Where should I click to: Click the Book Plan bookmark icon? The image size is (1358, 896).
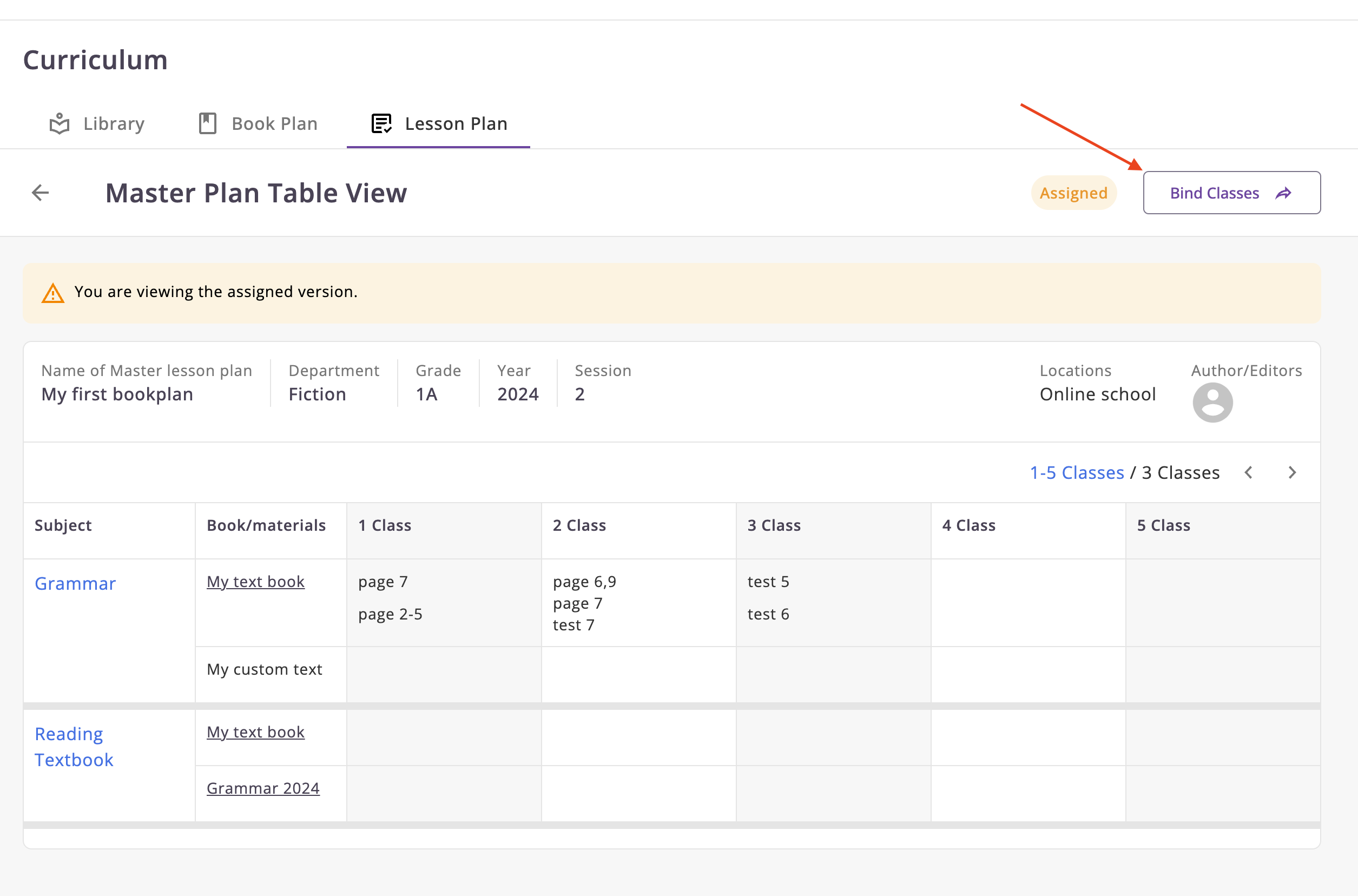[207, 123]
